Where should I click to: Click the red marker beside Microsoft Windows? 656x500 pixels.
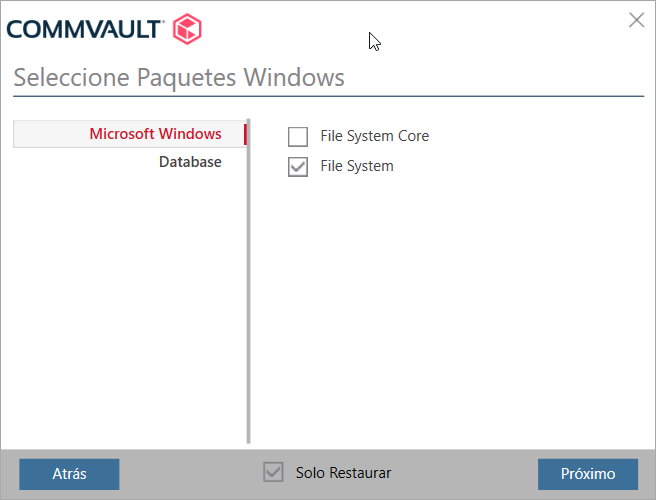click(x=244, y=134)
